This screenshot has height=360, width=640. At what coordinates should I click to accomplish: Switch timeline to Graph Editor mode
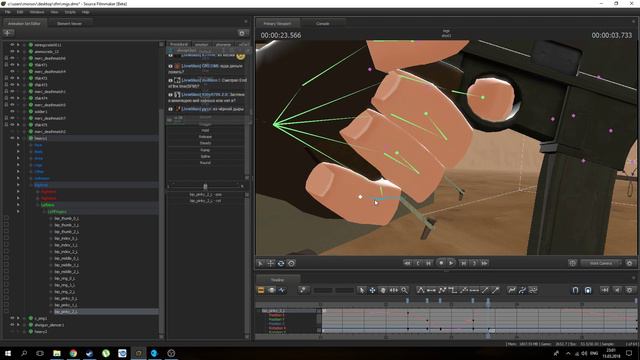(282, 290)
